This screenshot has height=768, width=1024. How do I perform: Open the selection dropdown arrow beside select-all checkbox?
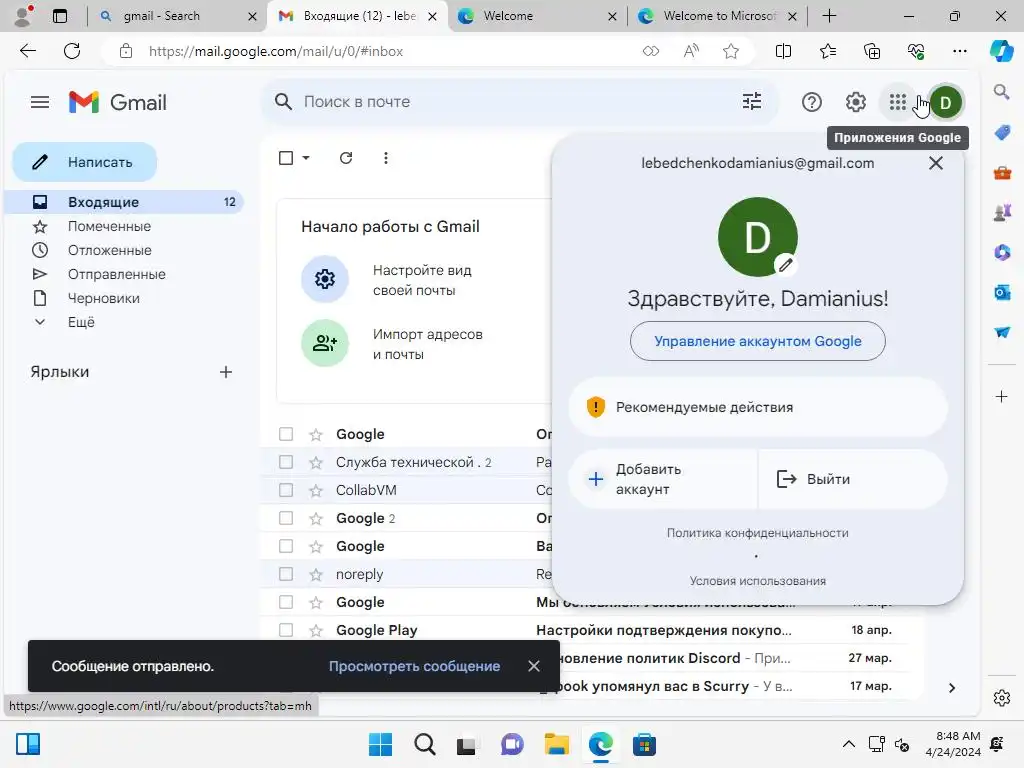click(x=306, y=158)
